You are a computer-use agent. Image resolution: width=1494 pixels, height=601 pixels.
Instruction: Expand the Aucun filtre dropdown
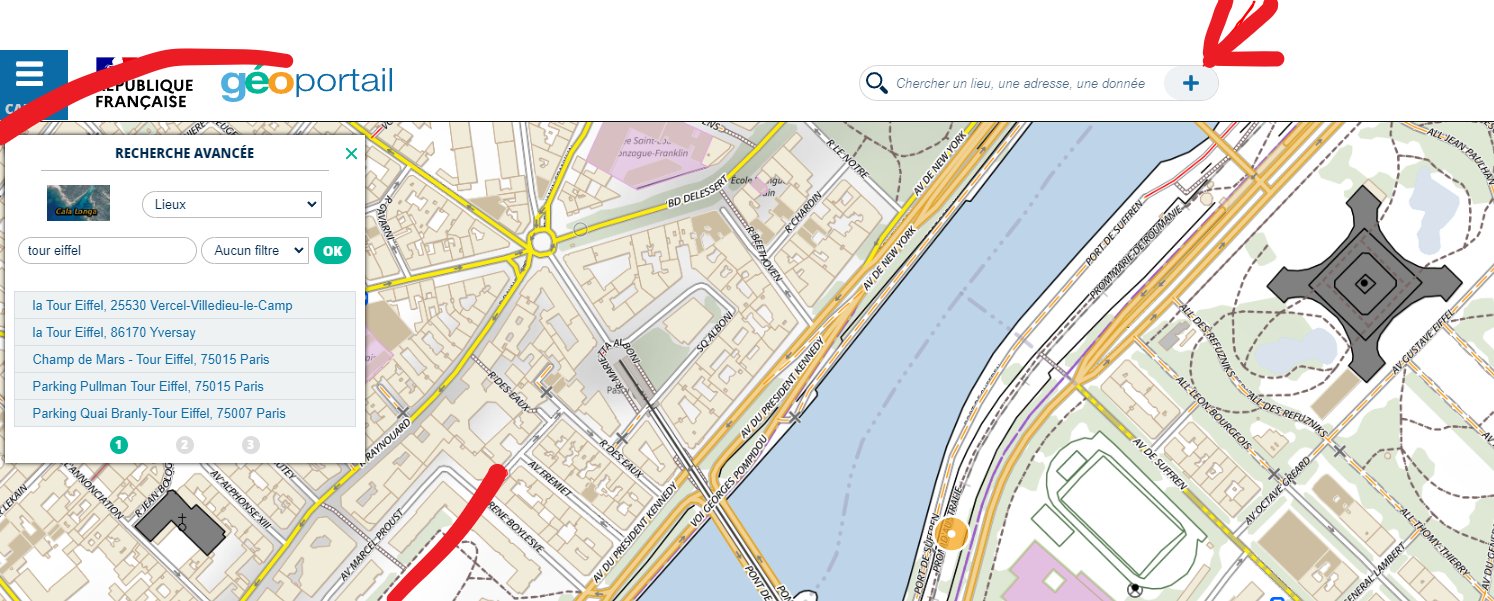click(255, 251)
